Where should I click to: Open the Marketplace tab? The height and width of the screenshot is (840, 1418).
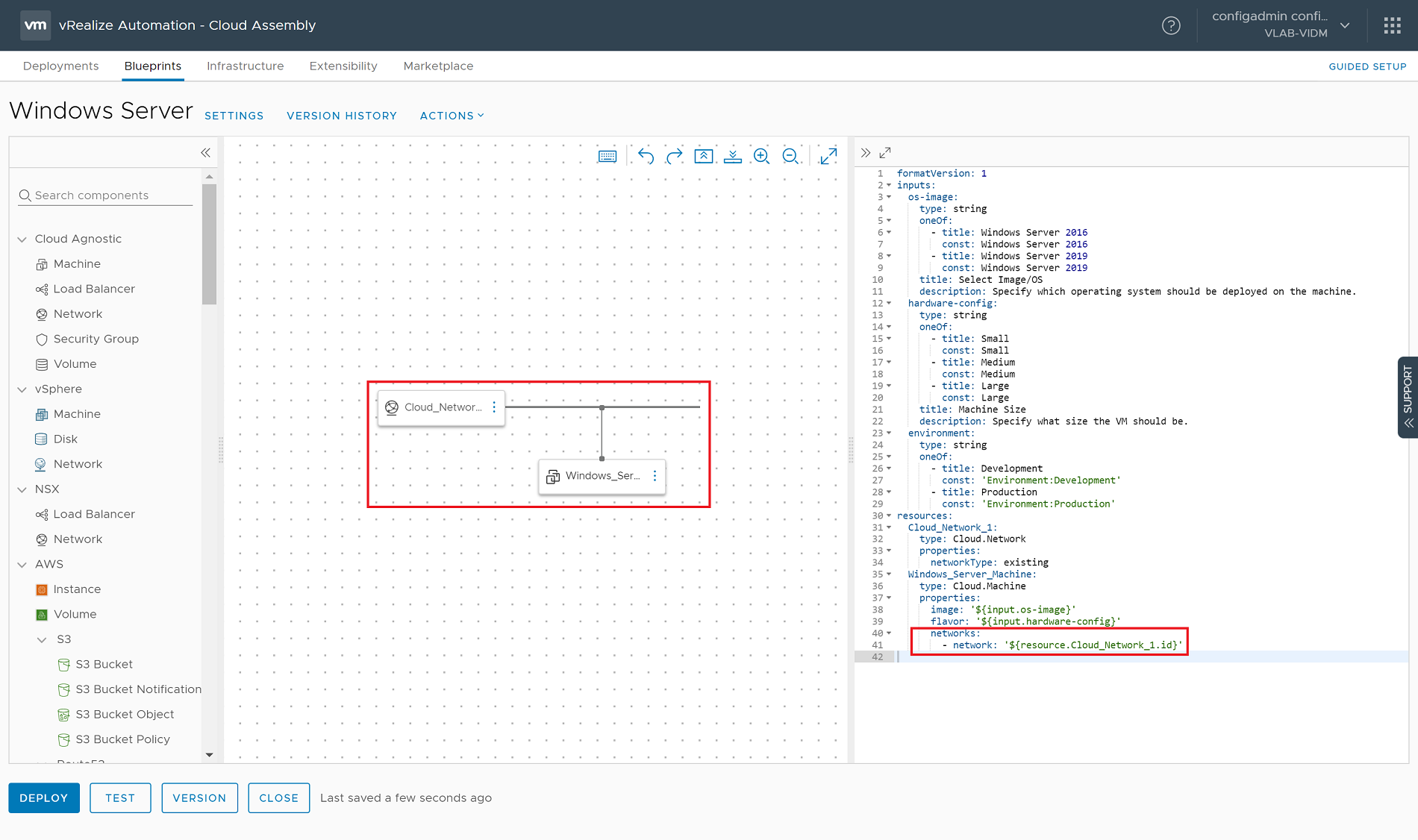(438, 66)
